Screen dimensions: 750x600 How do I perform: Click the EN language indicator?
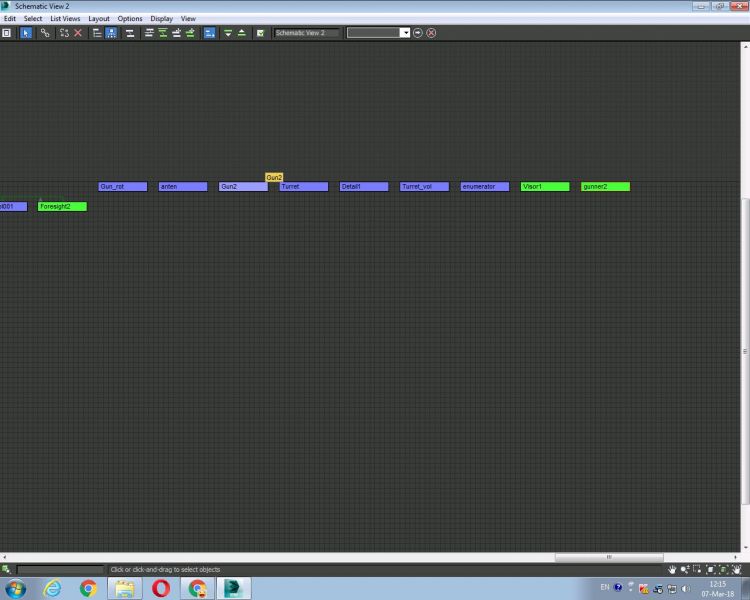click(605, 587)
